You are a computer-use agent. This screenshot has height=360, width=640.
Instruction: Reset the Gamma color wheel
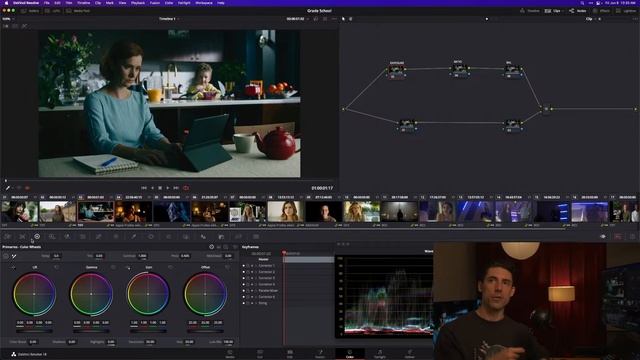(x=113, y=267)
